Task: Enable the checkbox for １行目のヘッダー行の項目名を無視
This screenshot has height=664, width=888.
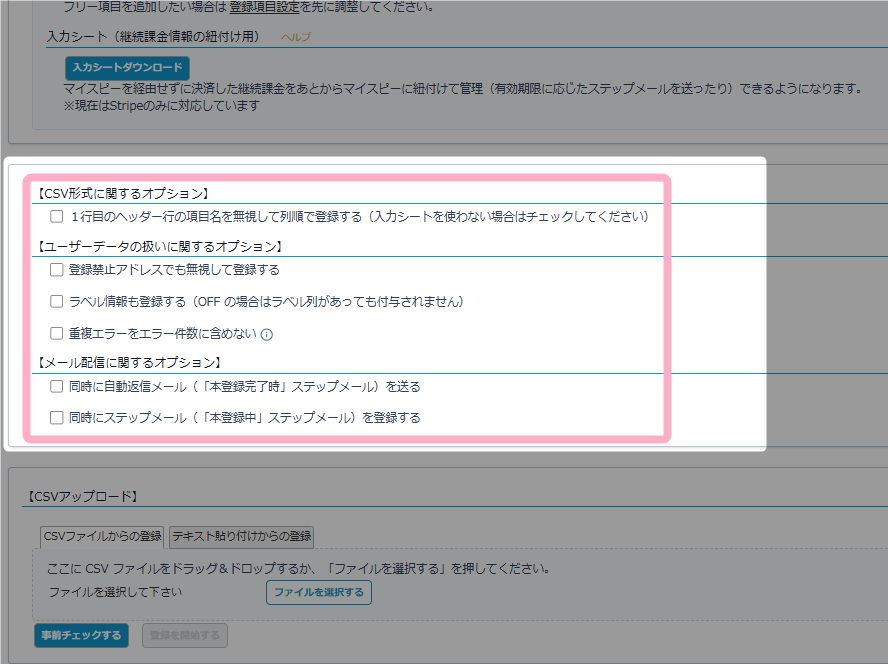Action: click(57, 216)
